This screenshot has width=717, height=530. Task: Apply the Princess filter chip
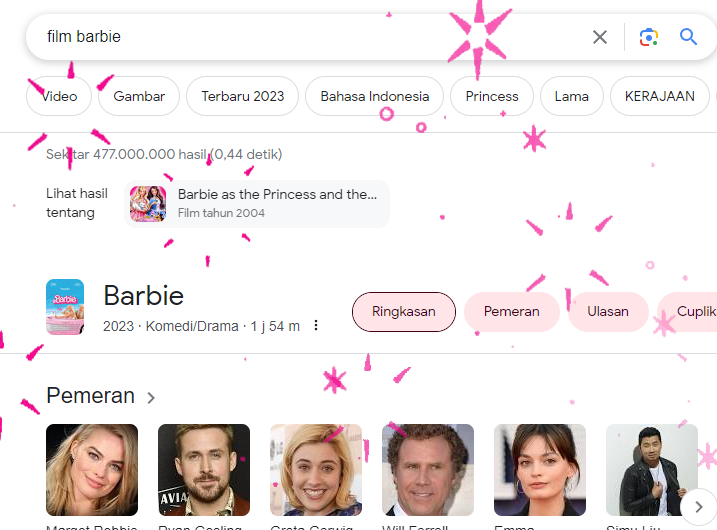(x=492, y=97)
